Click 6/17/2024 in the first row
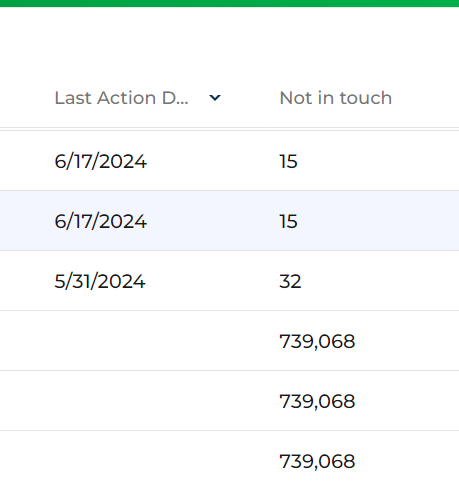 [100, 162]
